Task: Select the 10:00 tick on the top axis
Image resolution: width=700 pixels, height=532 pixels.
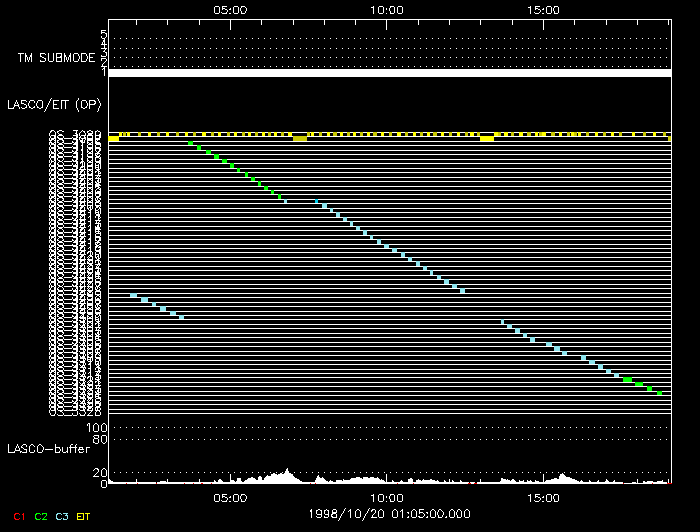Action: point(387,9)
